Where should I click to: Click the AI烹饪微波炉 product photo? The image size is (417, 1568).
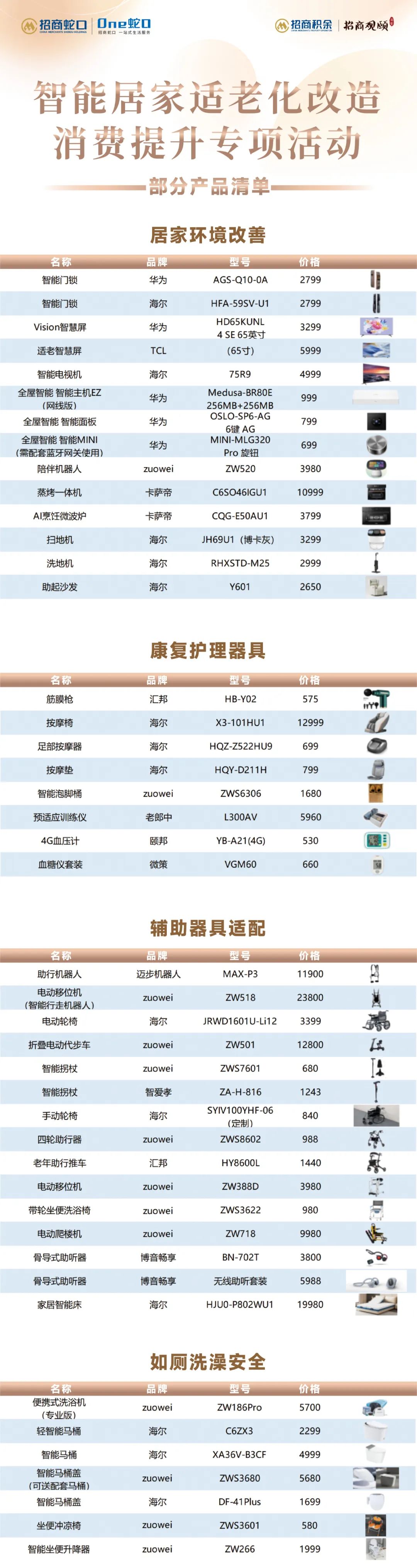coord(376,516)
